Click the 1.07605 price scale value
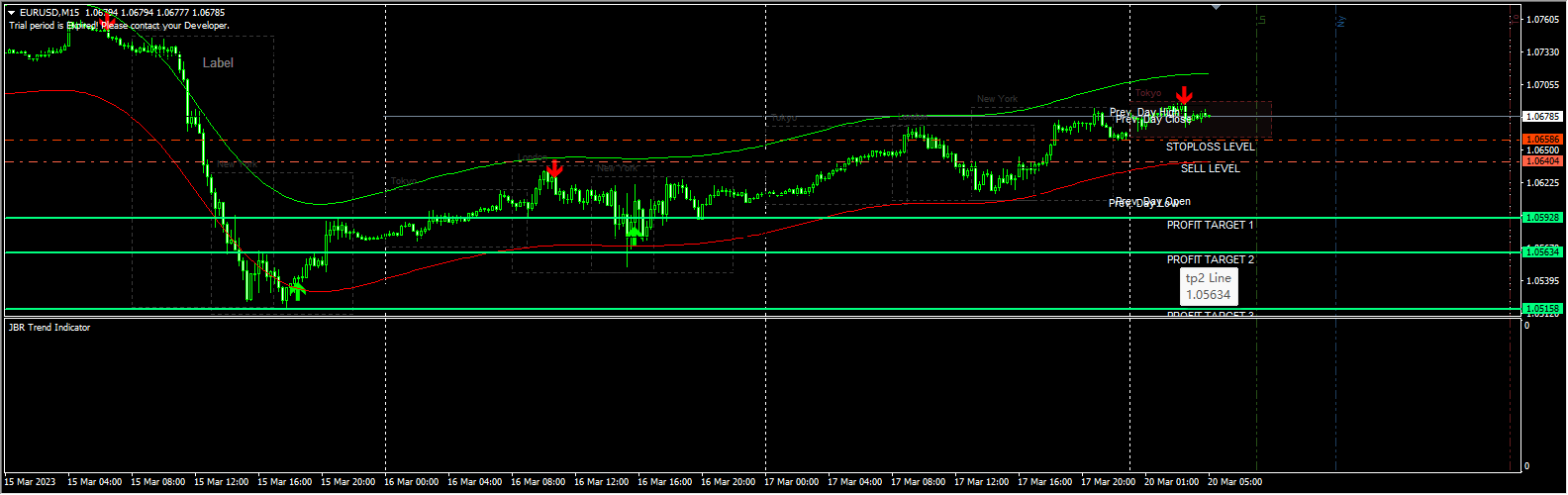 1543,20
